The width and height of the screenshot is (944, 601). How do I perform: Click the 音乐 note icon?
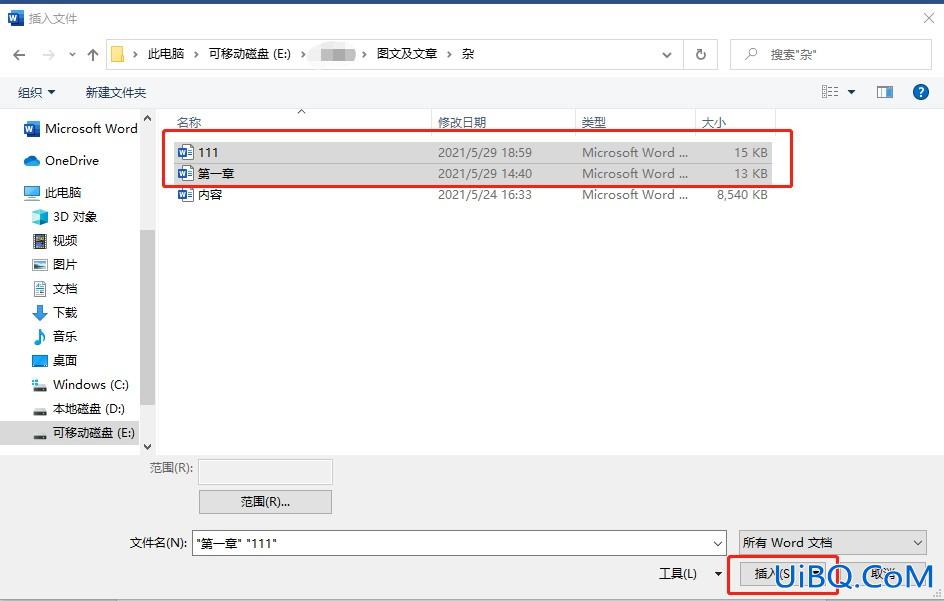(40, 337)
